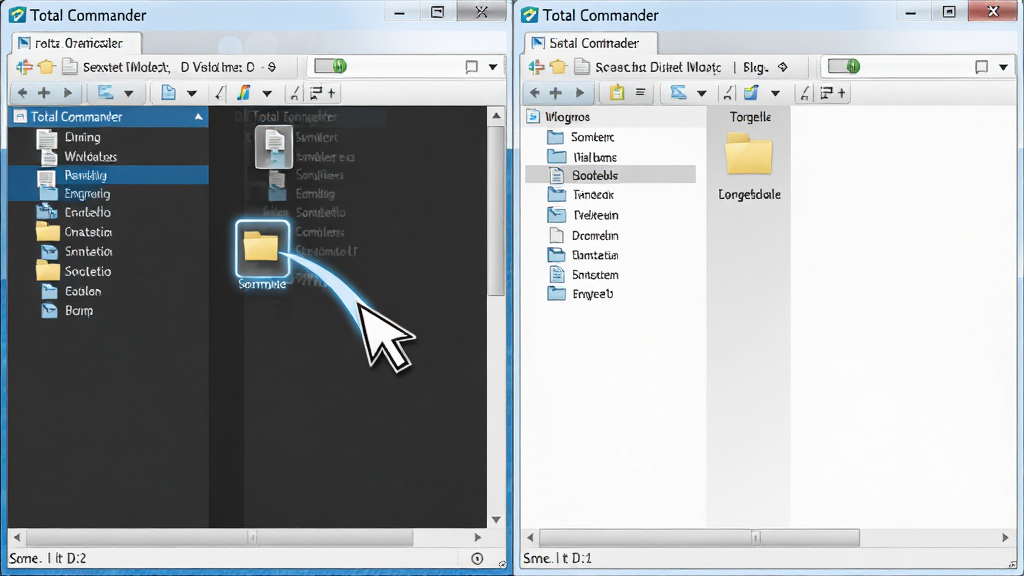This screenshot has width=1024, height=576.
Task: Open dropdown arrow beside left blue image icon
Action: click(129, 93)
